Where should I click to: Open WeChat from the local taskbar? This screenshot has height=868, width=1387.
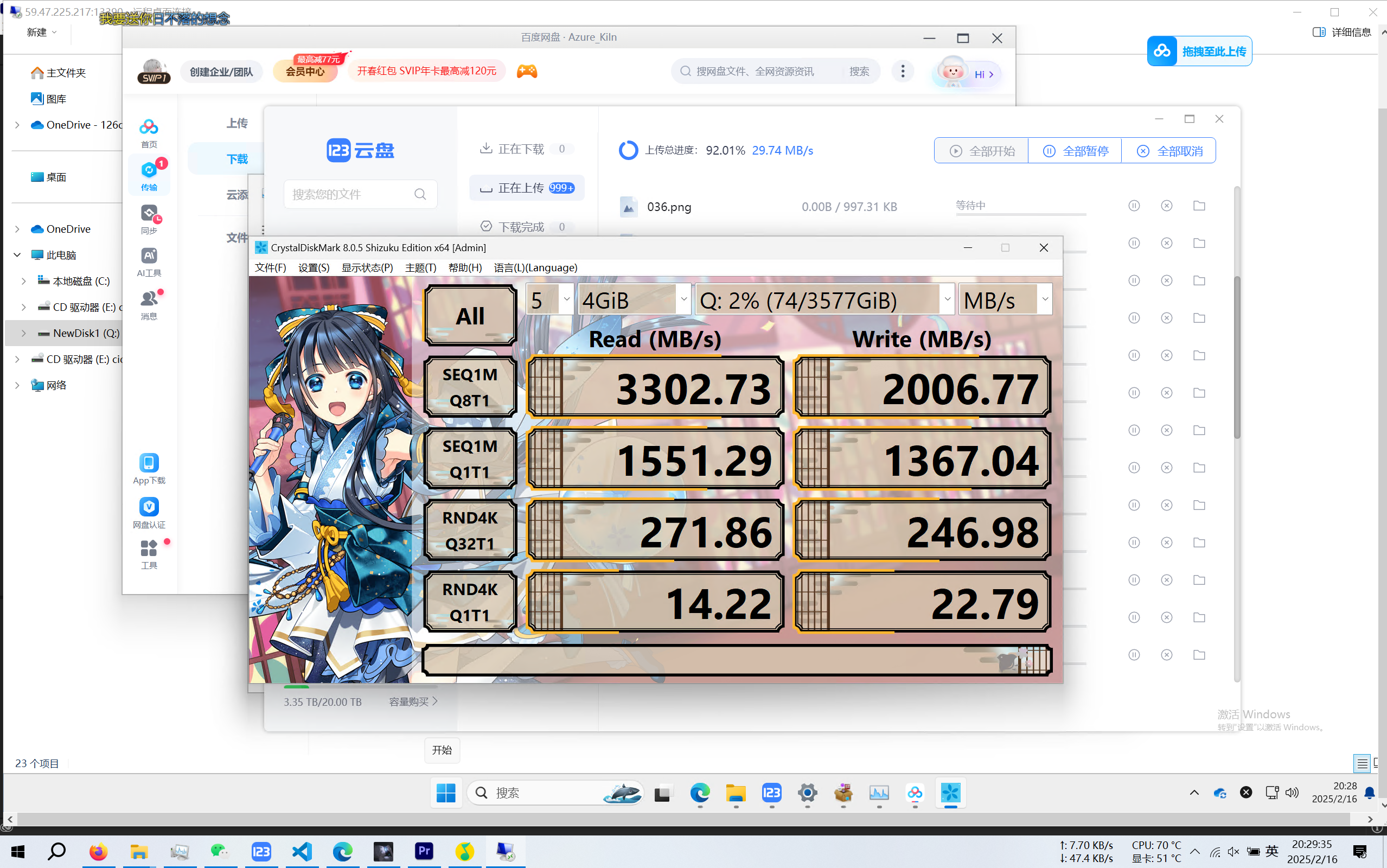click(220, 851)
